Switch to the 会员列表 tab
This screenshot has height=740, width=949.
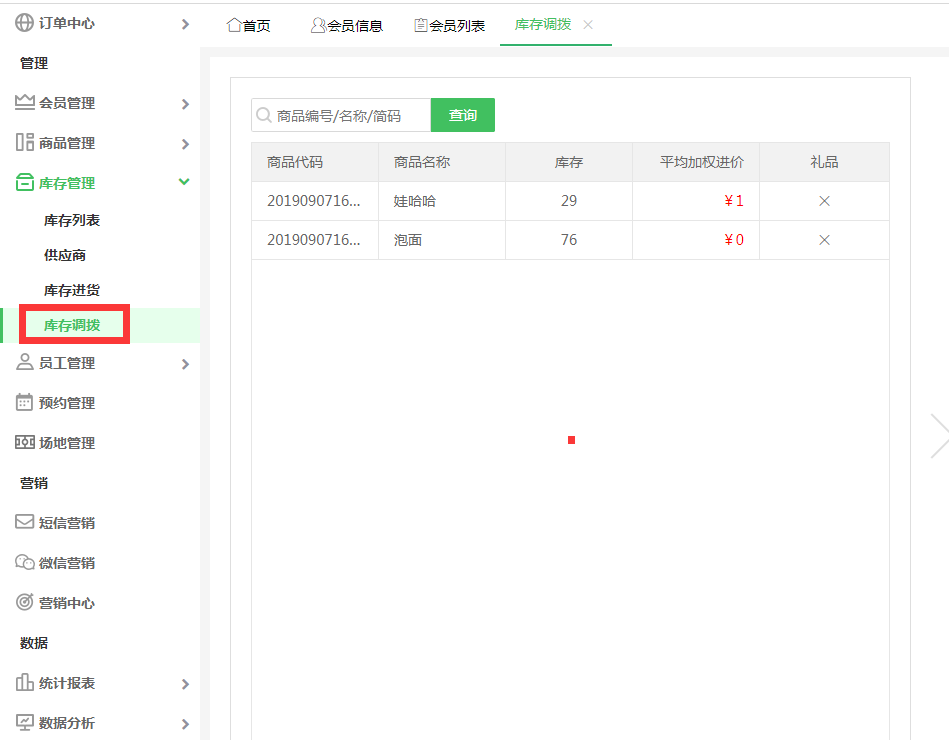449,26
